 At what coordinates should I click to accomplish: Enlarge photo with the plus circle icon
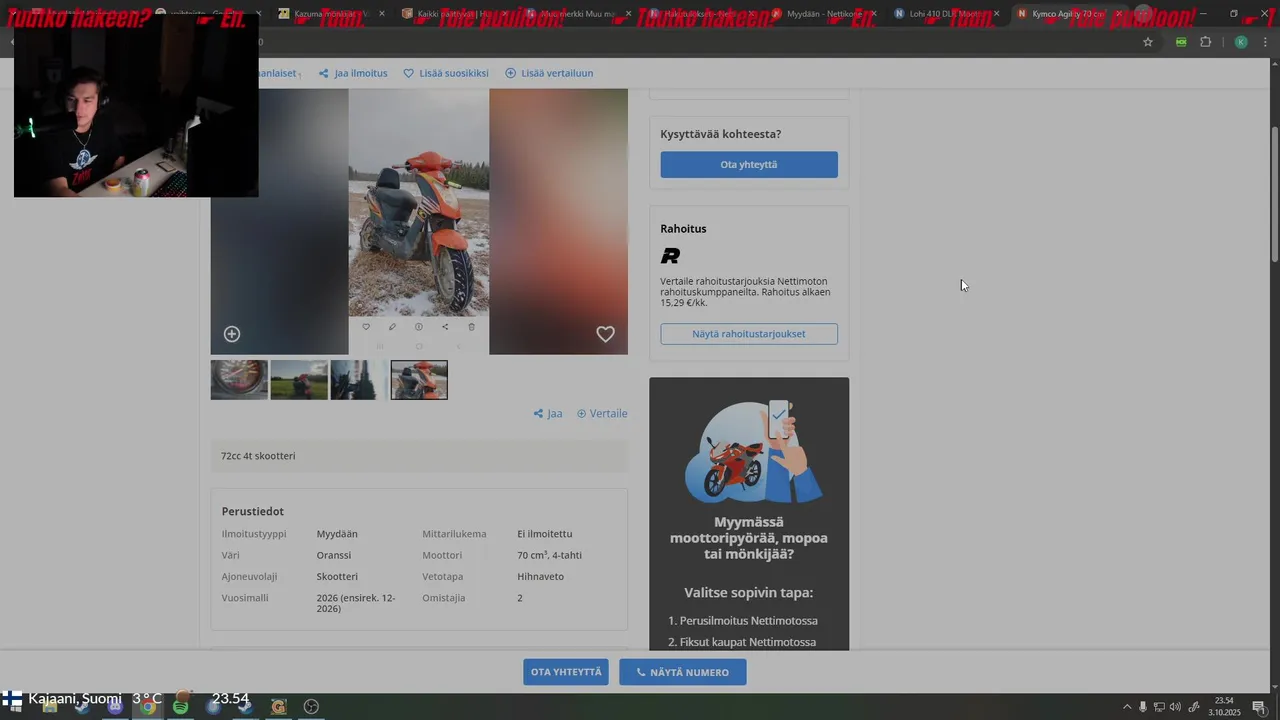pos(232,334)
